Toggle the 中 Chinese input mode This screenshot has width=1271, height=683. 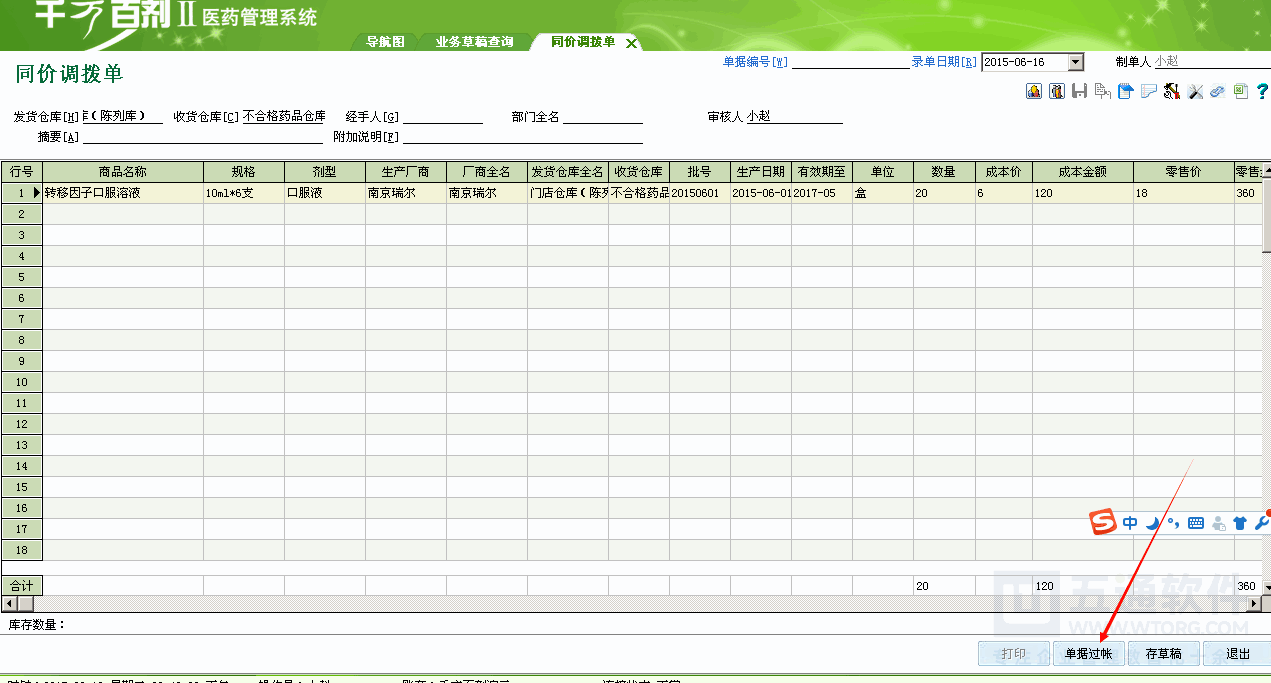1130,523
